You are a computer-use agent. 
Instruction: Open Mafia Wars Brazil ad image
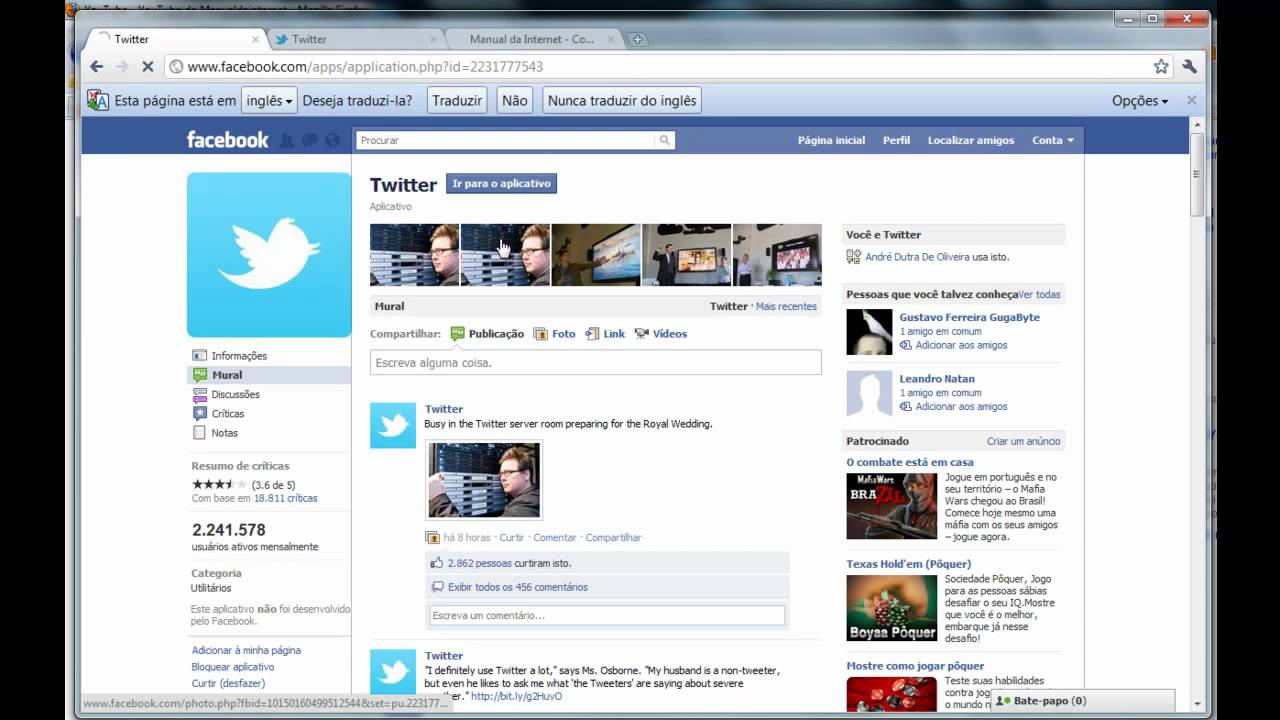click(x=892, y=506)
